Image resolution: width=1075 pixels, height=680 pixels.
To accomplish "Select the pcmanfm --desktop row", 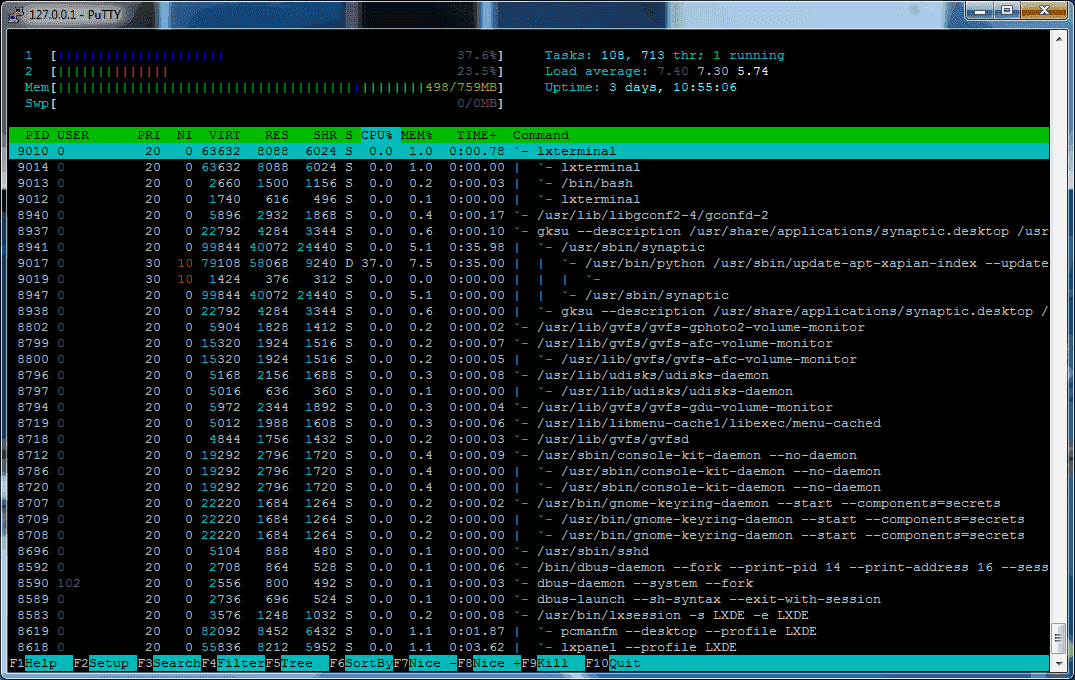I will (x=529, y=631).
